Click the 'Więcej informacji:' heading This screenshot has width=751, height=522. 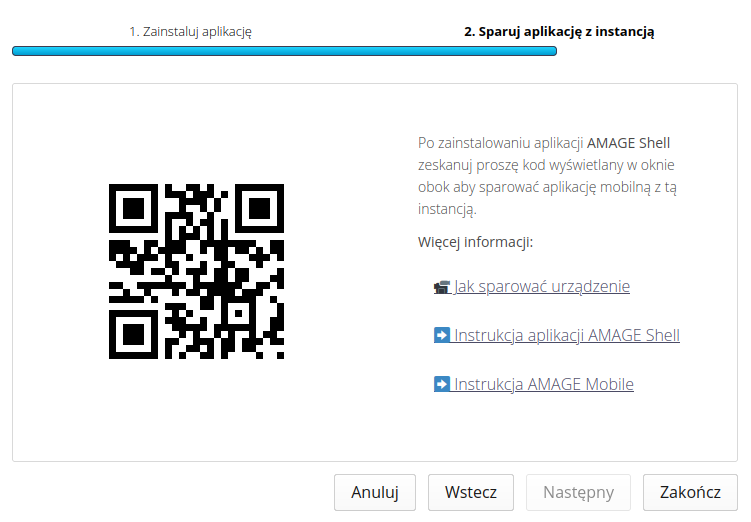(x=475, y=242)
